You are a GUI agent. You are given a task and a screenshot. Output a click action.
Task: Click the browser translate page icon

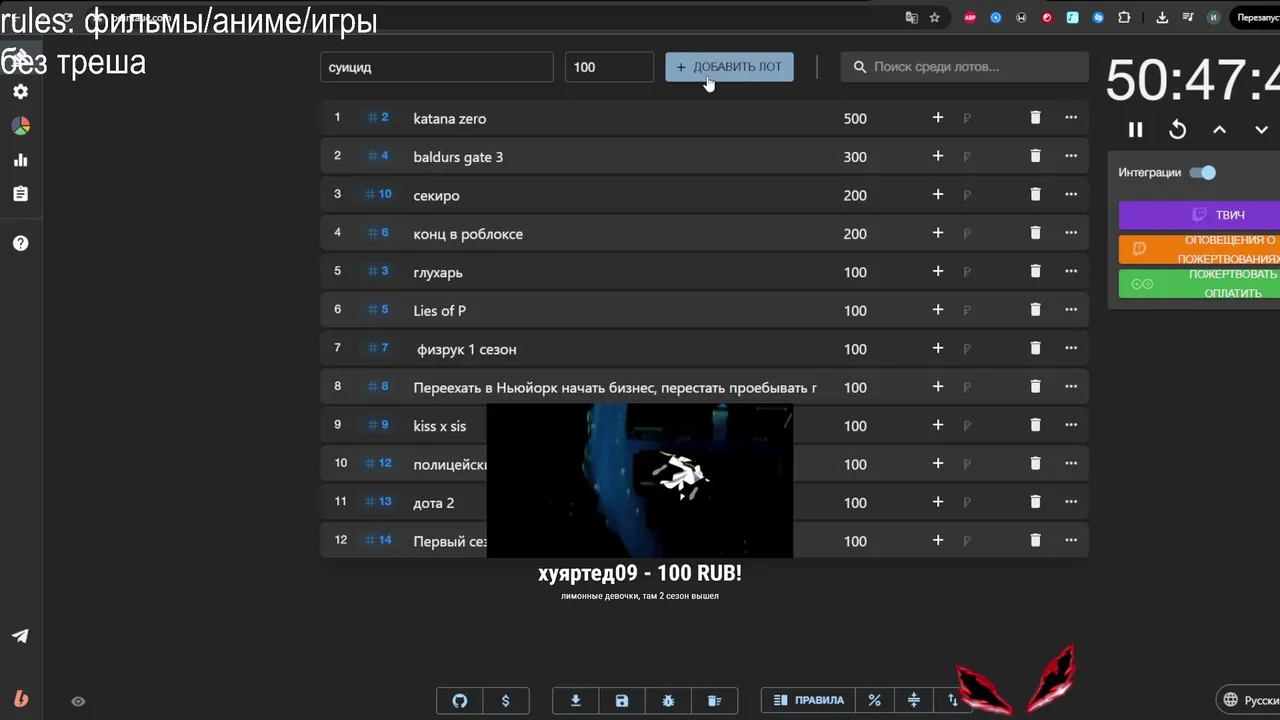click(x=911, y=17)
